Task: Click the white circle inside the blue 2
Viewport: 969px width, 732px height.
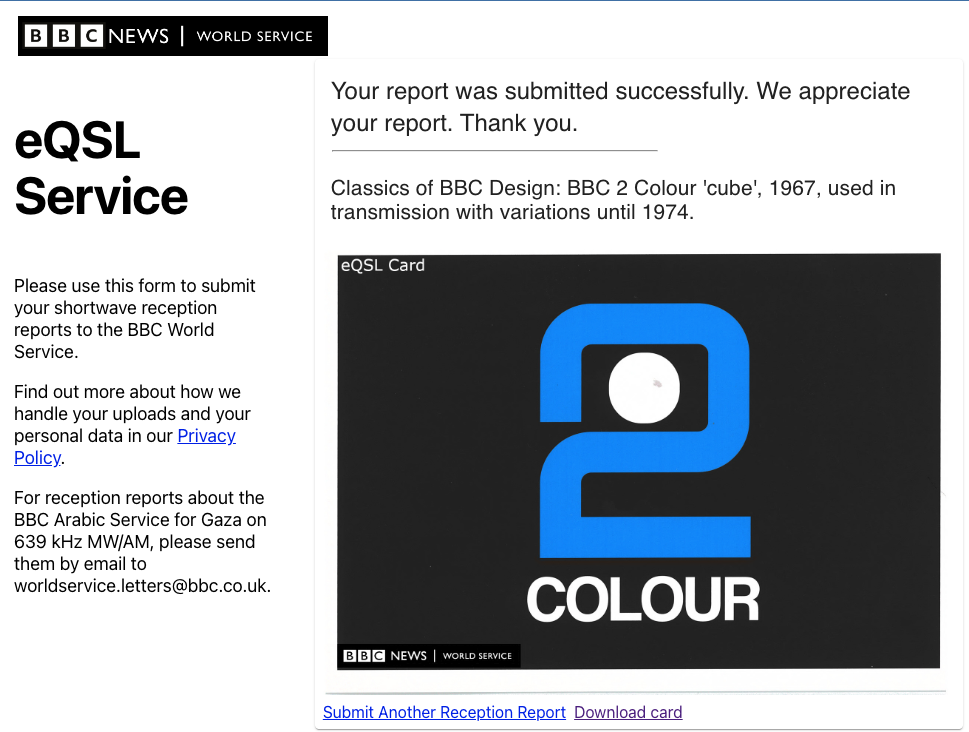Action: tap(644, 387)
